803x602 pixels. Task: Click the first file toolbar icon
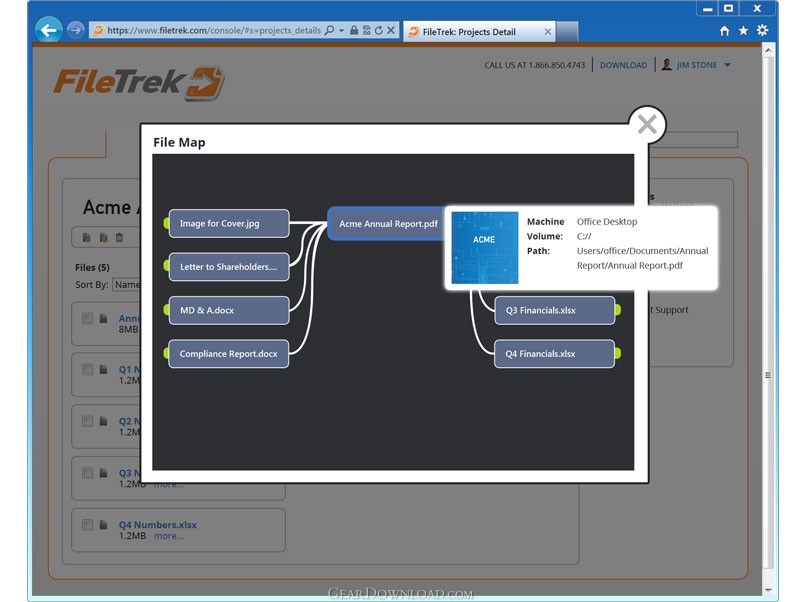coord(87,238)
